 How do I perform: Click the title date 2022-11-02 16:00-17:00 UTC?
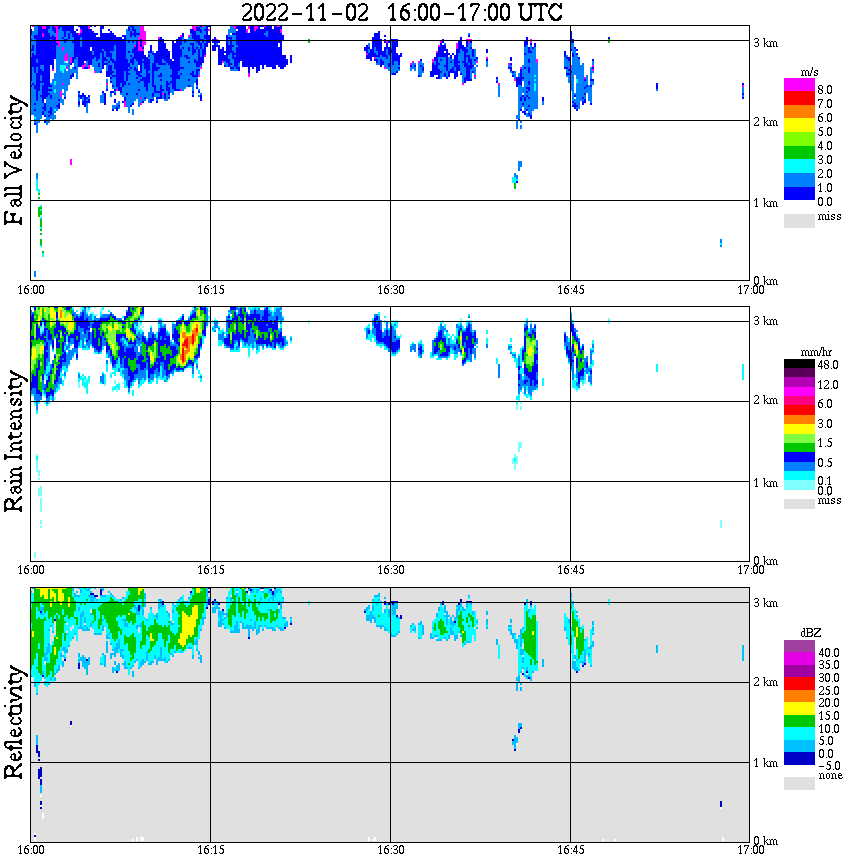[x=402, y=12]
